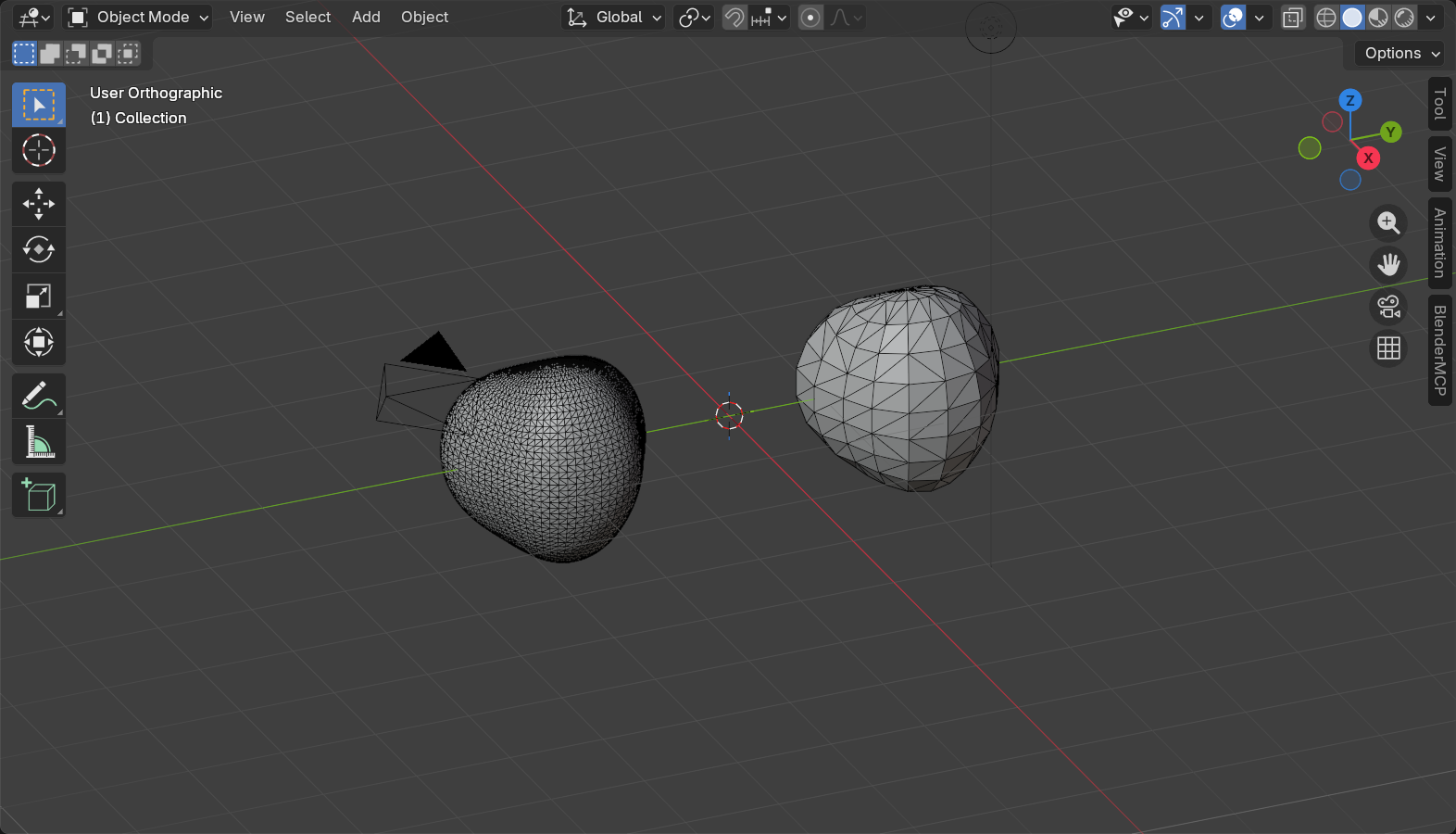Switch to Material Preview shading
1456x834 pixels.
(1378, 18)
